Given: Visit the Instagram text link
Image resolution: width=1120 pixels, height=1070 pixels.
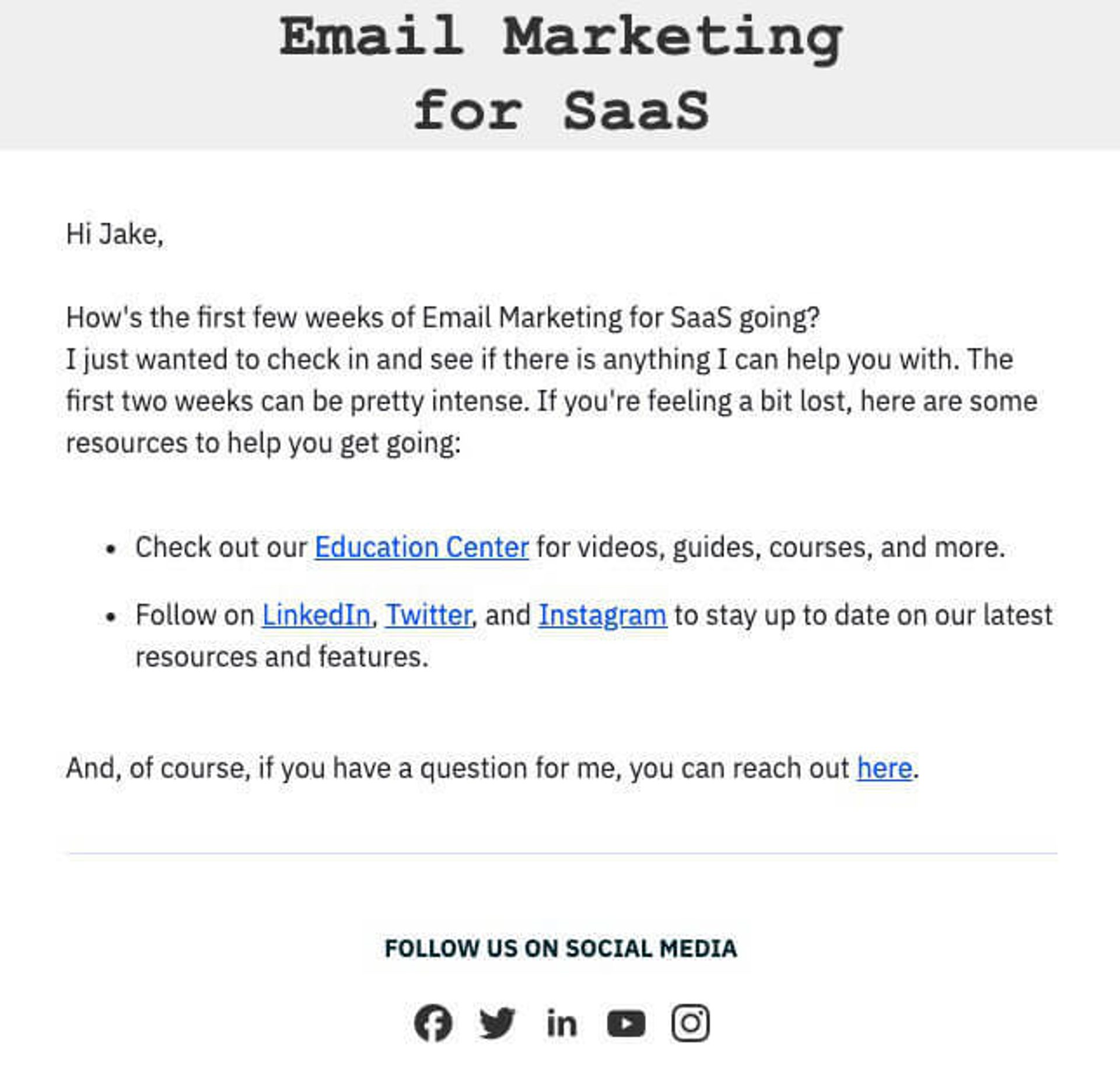Looking at the screenshot, I should pos(602,615).
